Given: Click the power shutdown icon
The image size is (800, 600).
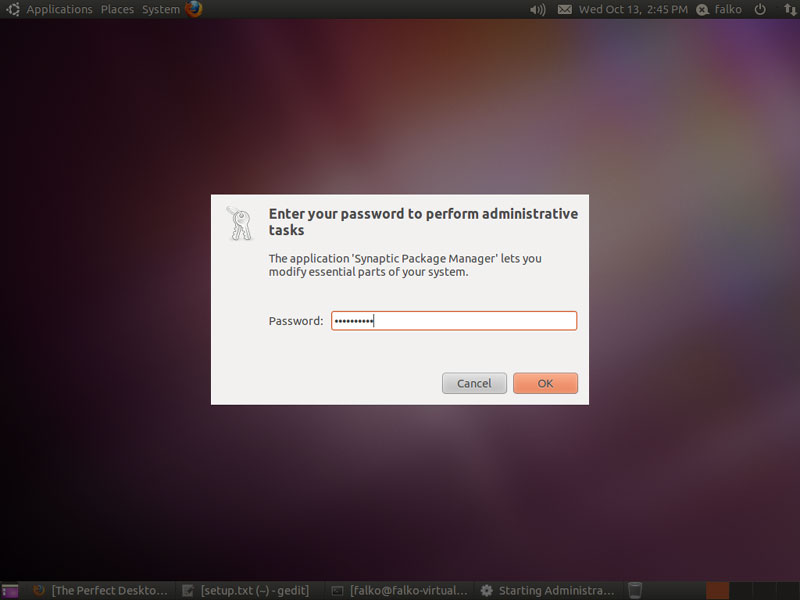Looking at the screenshot, I should [x=760, y=9].
